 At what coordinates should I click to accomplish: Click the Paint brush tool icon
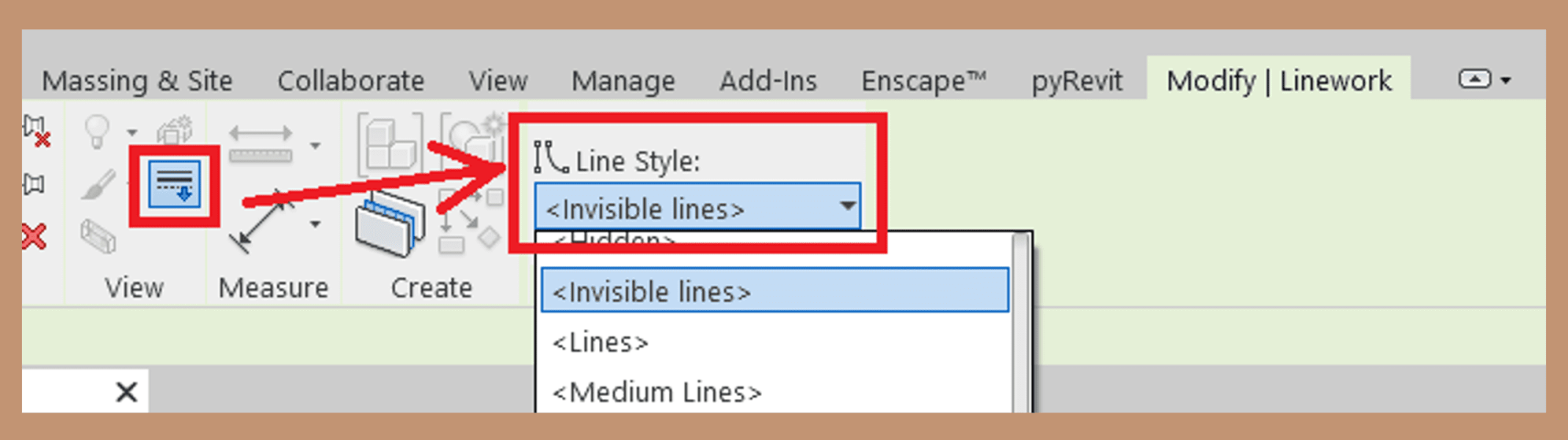[98, 184]
